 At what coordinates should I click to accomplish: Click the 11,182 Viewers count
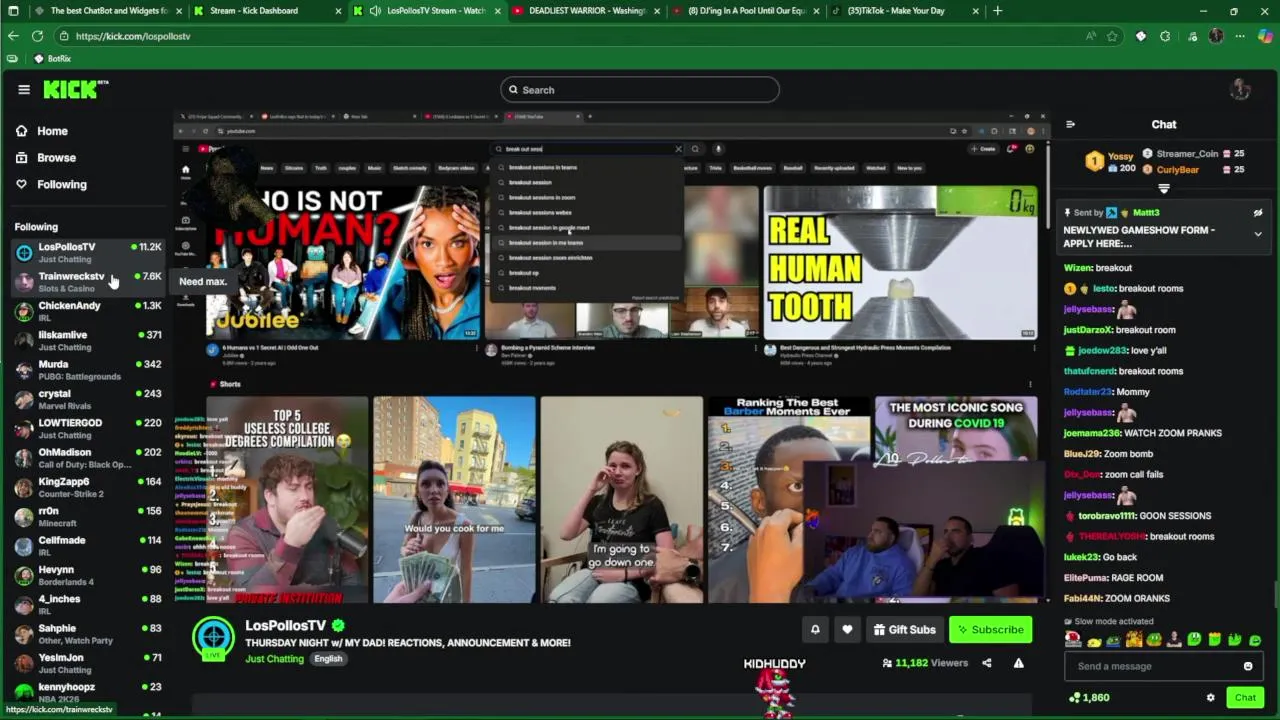click(925, 663)
